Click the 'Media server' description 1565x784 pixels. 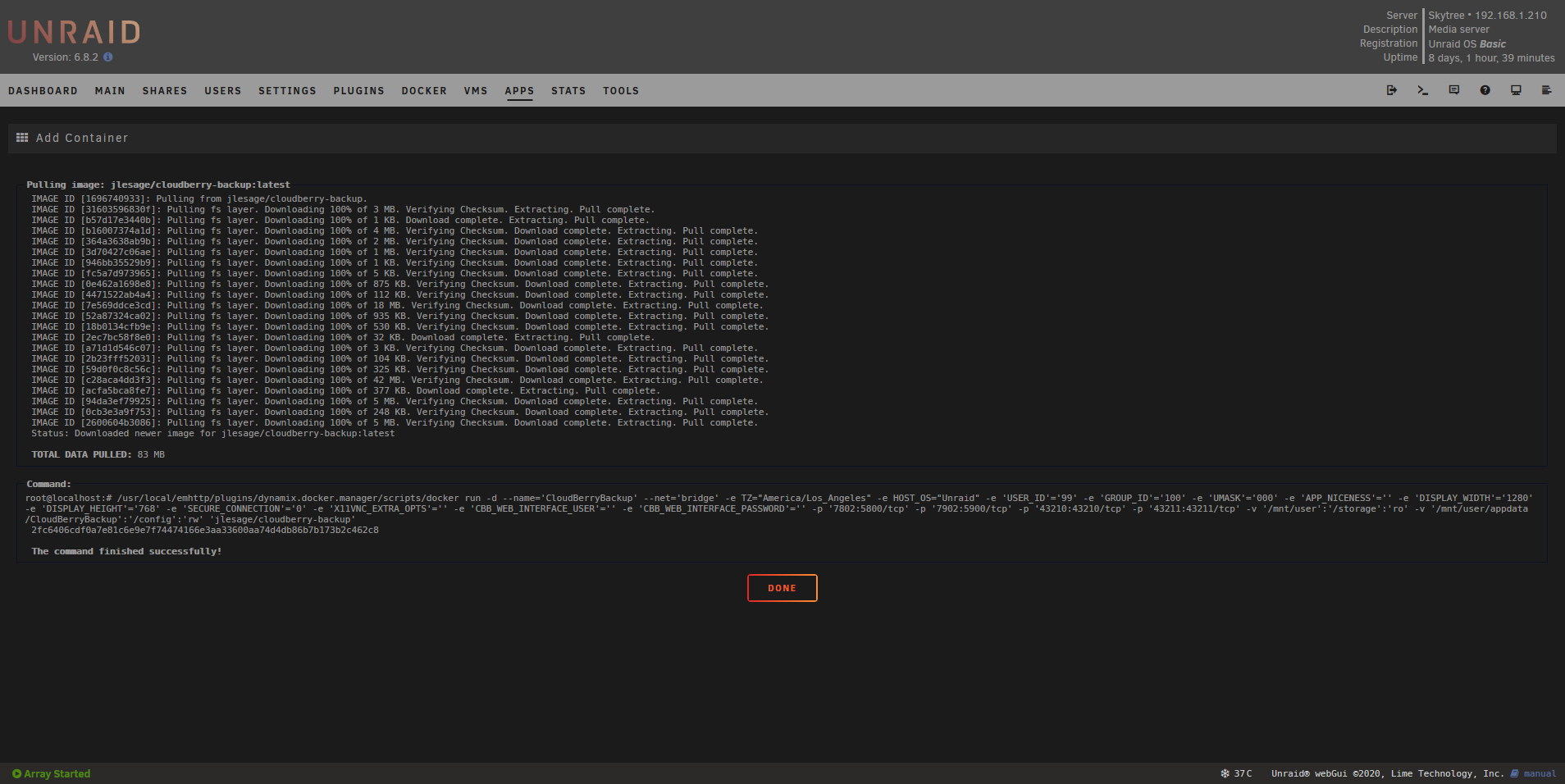point(1458,30)
